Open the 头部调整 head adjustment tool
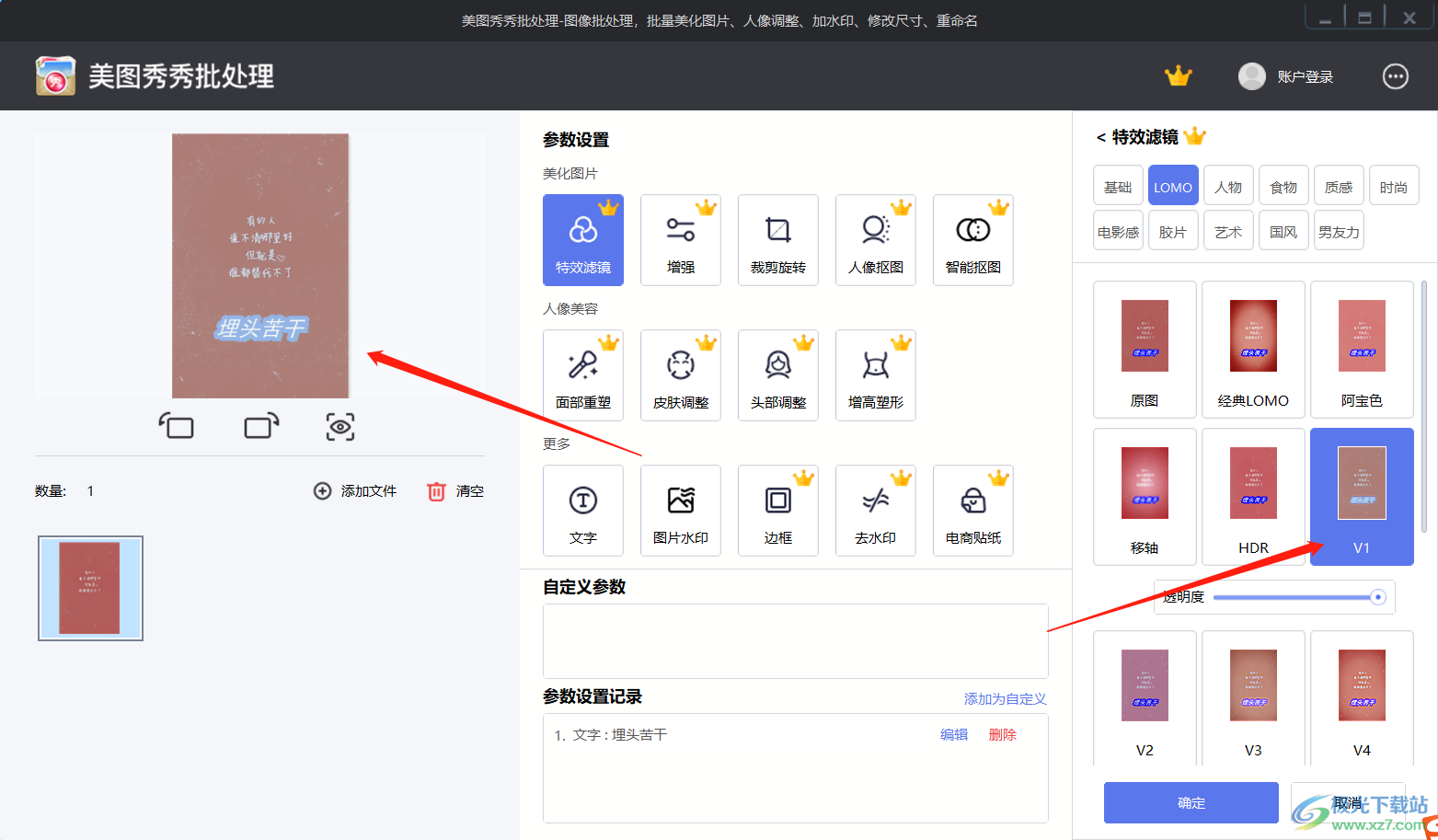Viewport: 1438px width, 840px height. [x=778, y=375]
